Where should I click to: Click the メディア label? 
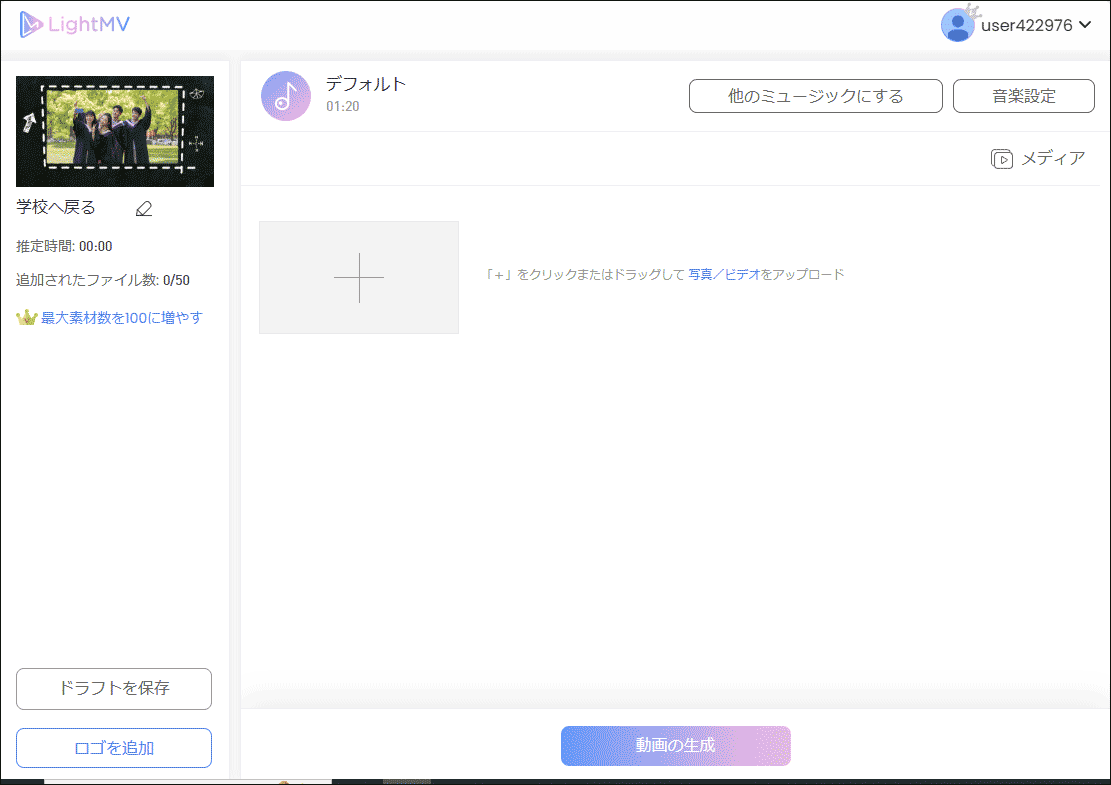1053,159
